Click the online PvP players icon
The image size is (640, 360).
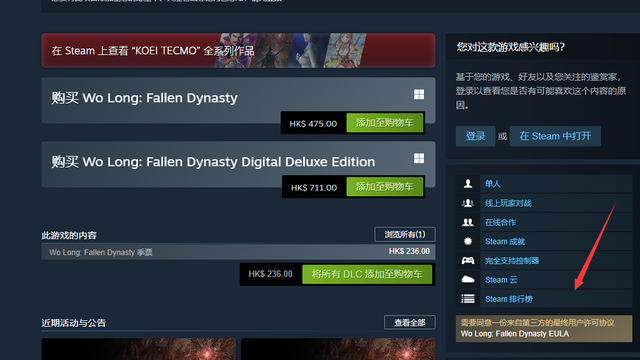(x=468, y=203)
